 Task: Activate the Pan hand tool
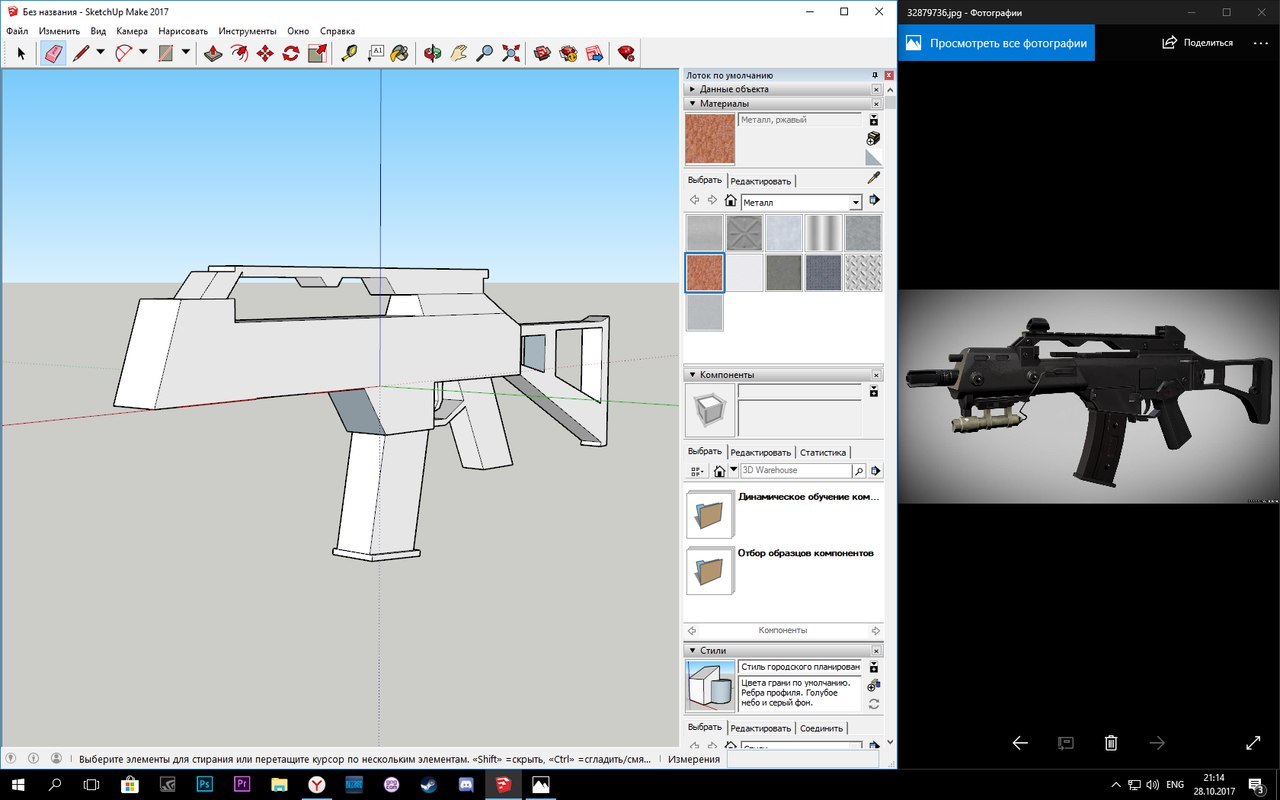tap(458, 53)
